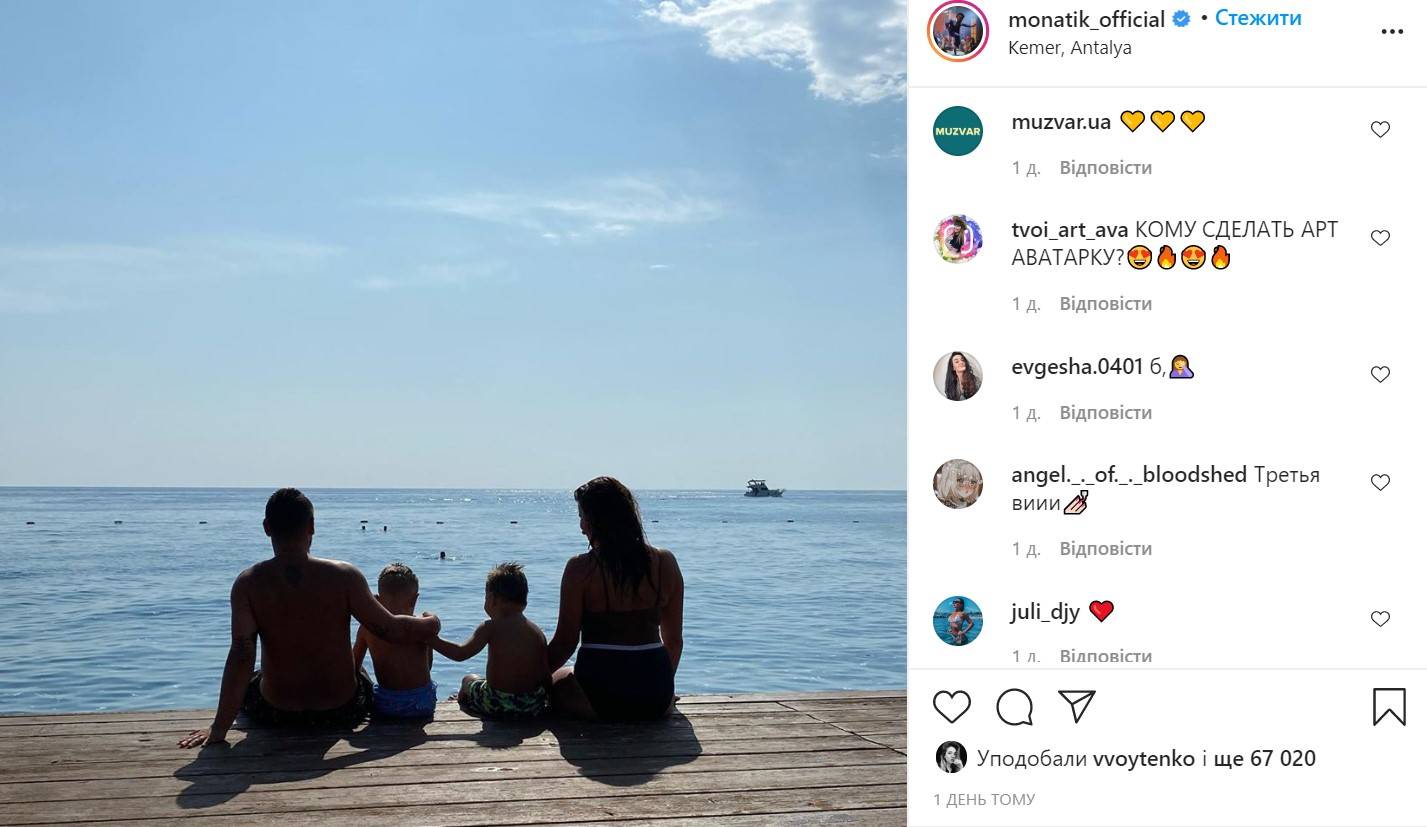1427x827 pixels.
Task: View the vvoytenko liker profile
Action: pyautogui.click(x=1145, y=759)
